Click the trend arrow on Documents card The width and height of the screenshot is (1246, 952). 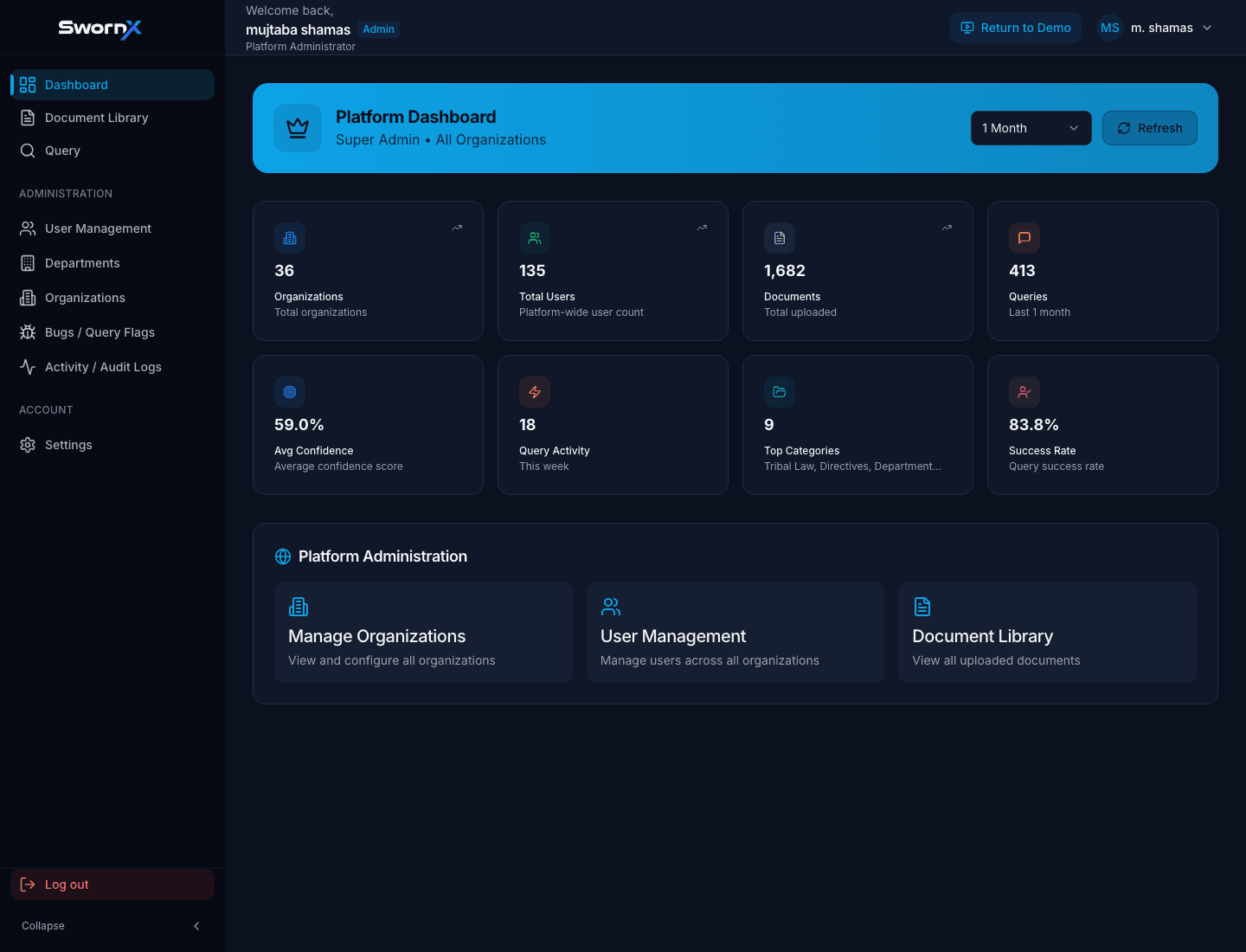(947, 228)
